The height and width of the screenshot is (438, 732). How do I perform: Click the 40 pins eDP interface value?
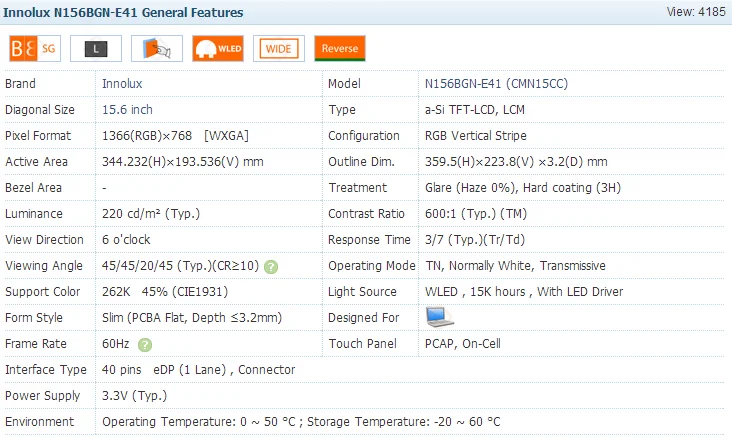198,370
